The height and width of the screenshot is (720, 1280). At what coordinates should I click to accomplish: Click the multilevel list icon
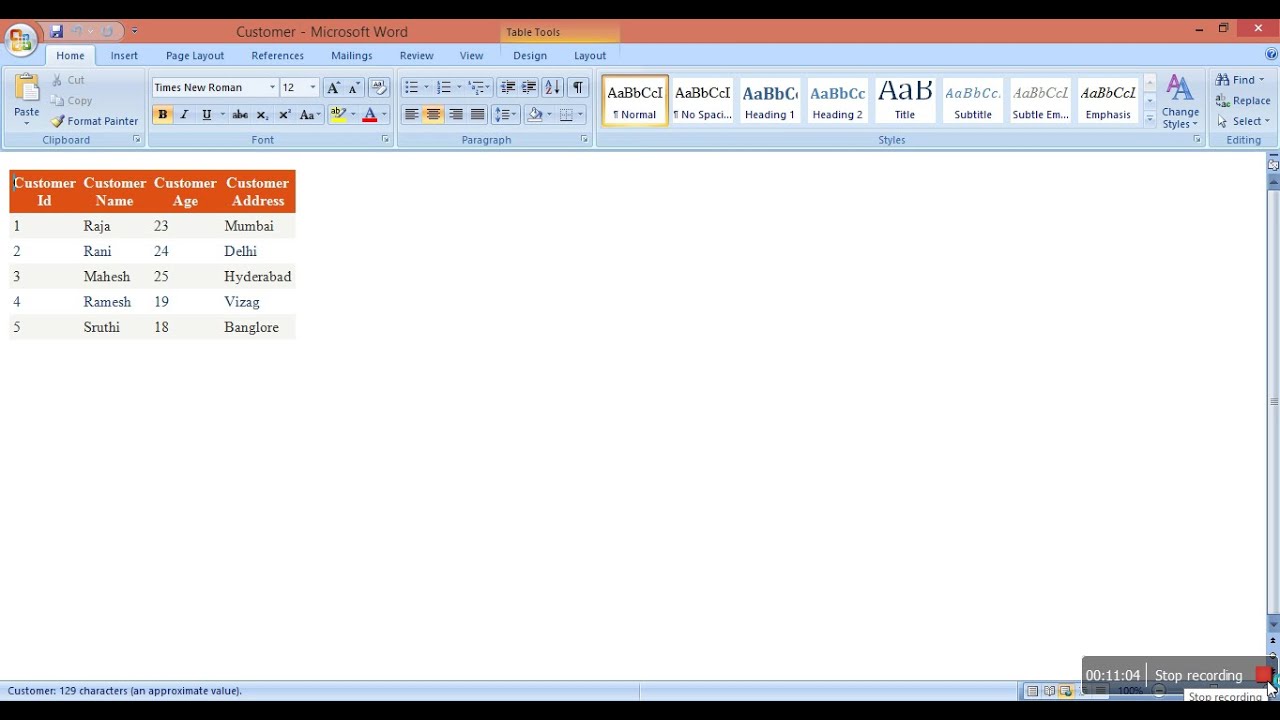[x=476, y=88]
